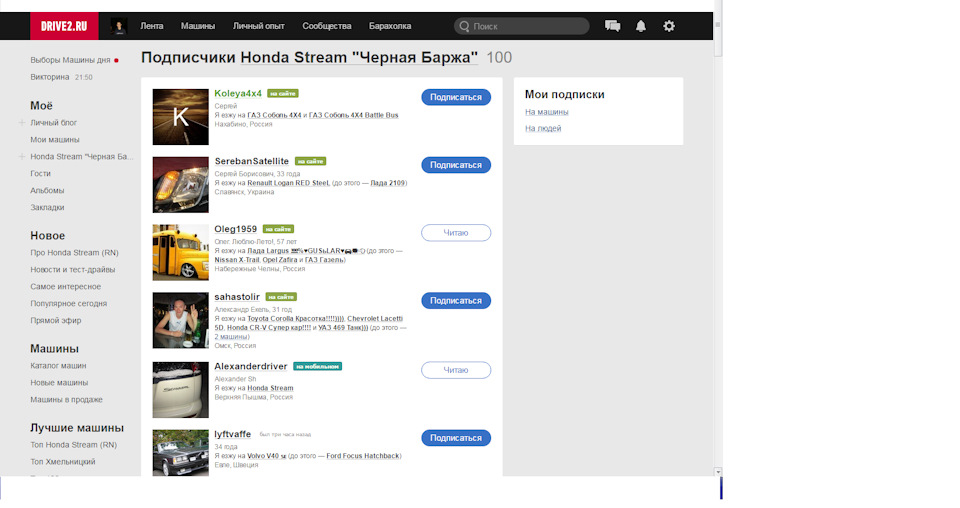Image resolution: width=960 pixels, height=508 pixels.
Task: Open Oleg1959 profile name link
Action: tap(236, 230)
